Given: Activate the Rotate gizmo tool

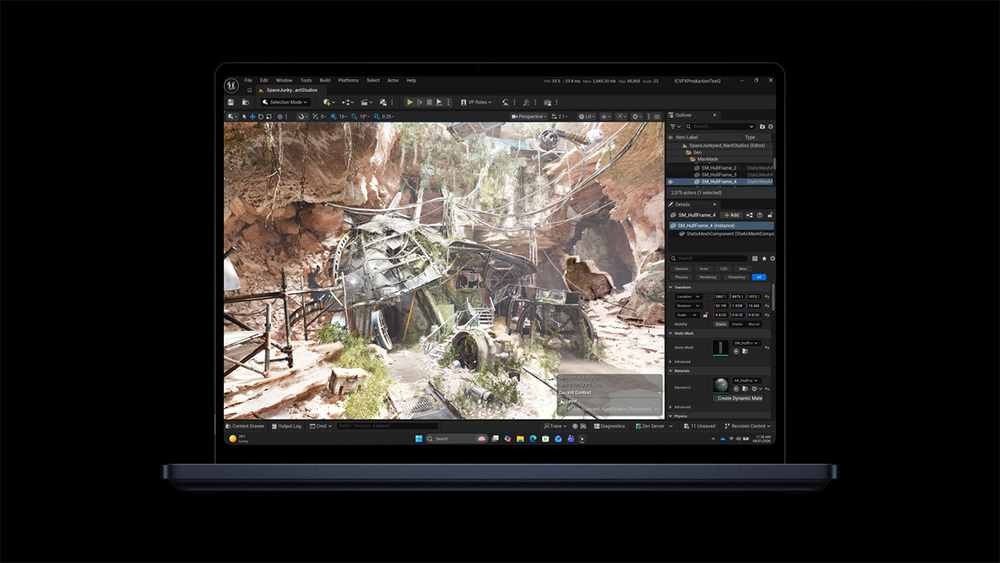Looking at the screenshot, I should [x=261, y=117].
